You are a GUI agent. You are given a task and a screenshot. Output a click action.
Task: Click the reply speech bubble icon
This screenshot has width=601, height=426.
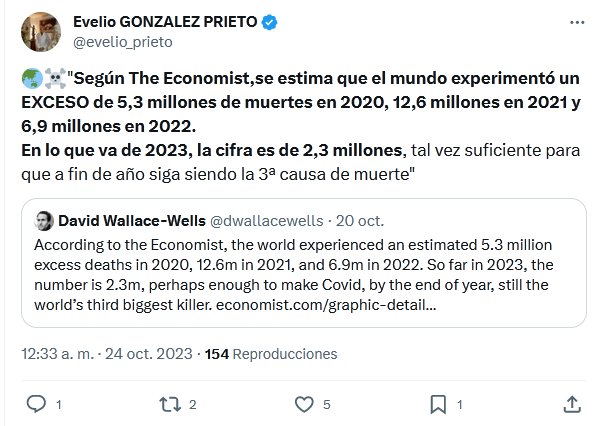36,404
